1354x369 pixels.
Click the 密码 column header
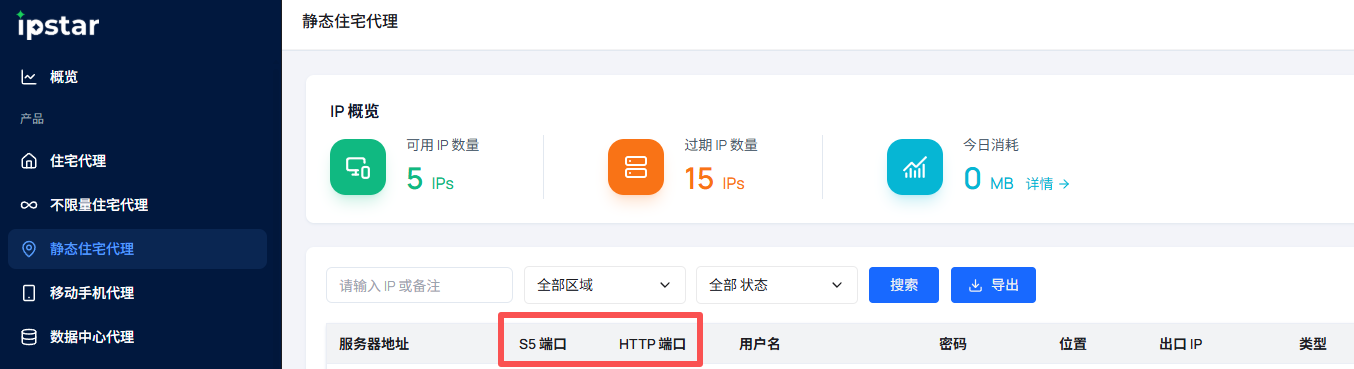953,344
